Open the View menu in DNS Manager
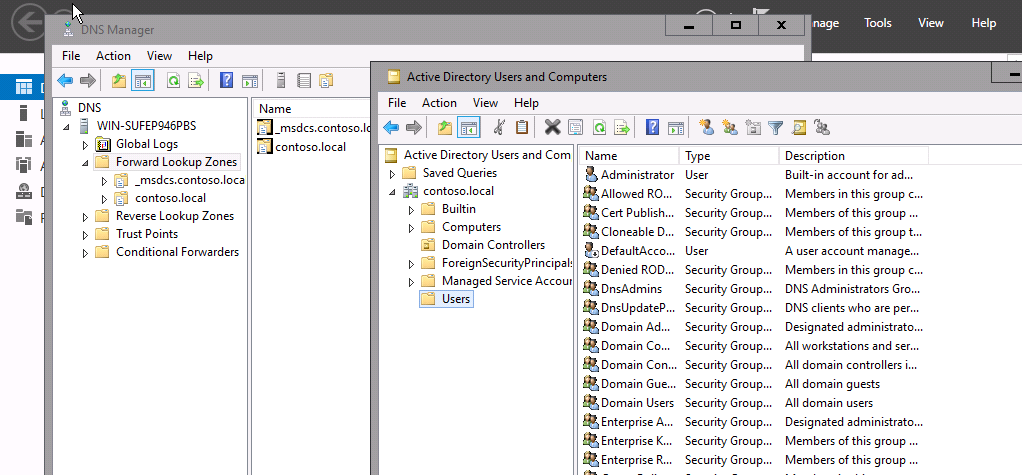 click(x=160, y=56)
